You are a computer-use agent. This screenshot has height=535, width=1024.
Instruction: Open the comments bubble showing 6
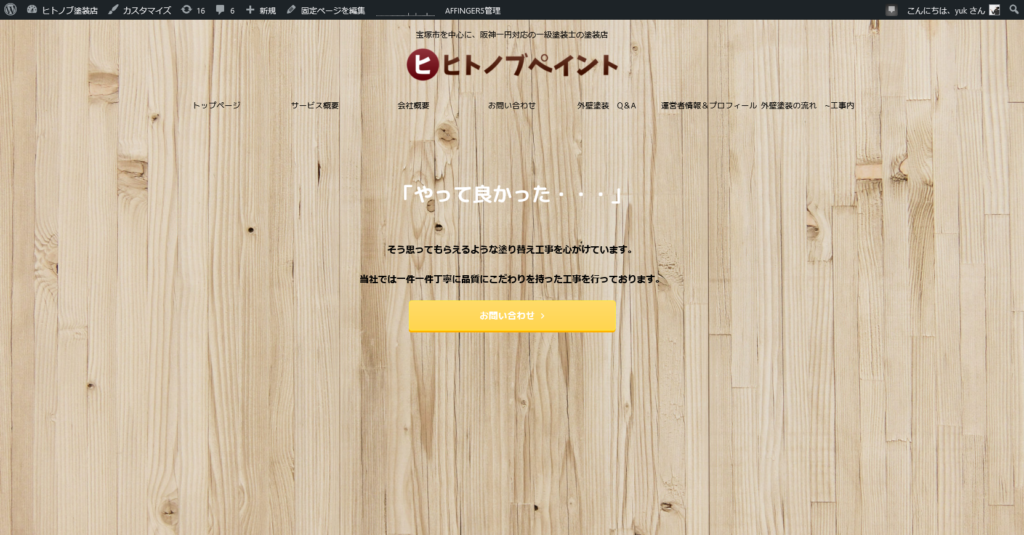click(x=225, y=10)
